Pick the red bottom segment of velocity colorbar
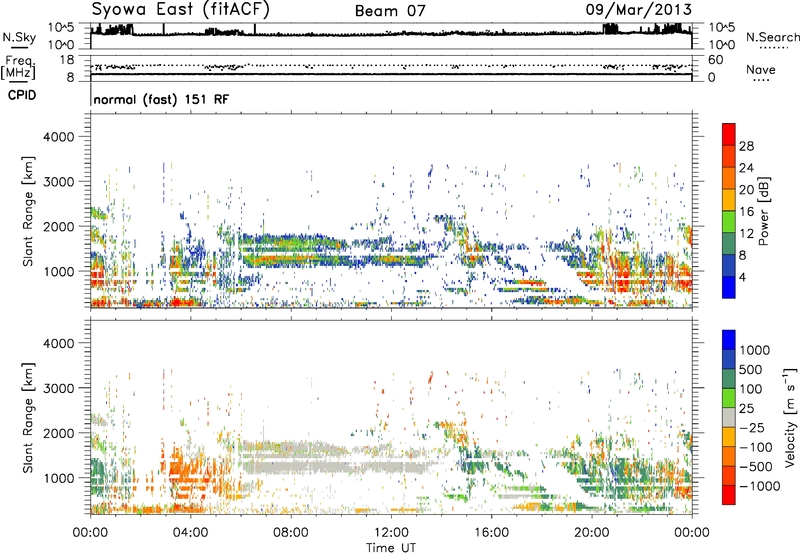Screen dimensions: 800x554 pos(729,495)
